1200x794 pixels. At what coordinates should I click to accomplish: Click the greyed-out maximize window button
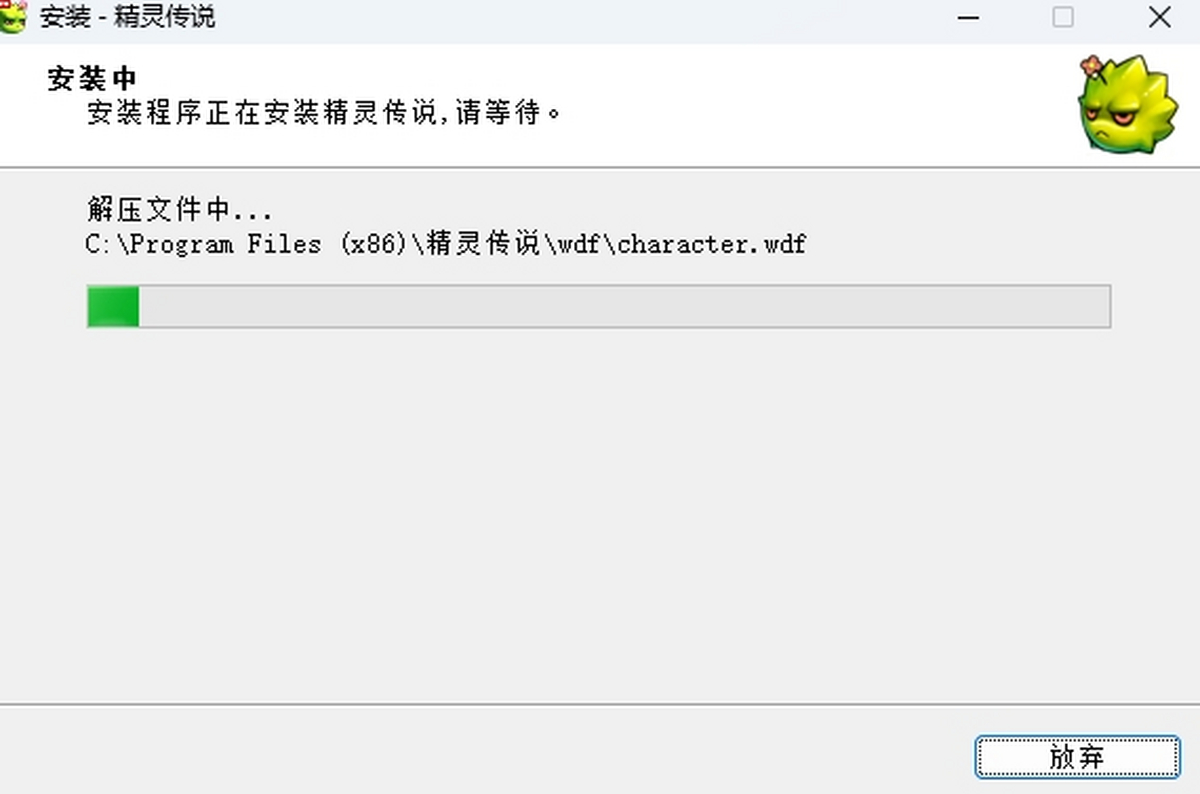(1063, 18)
